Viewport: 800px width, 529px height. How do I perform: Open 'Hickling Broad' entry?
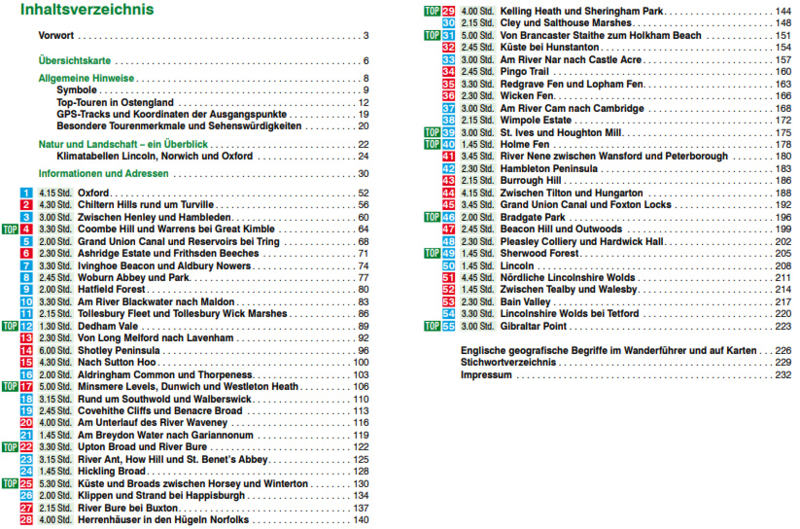tap(112, 471)
